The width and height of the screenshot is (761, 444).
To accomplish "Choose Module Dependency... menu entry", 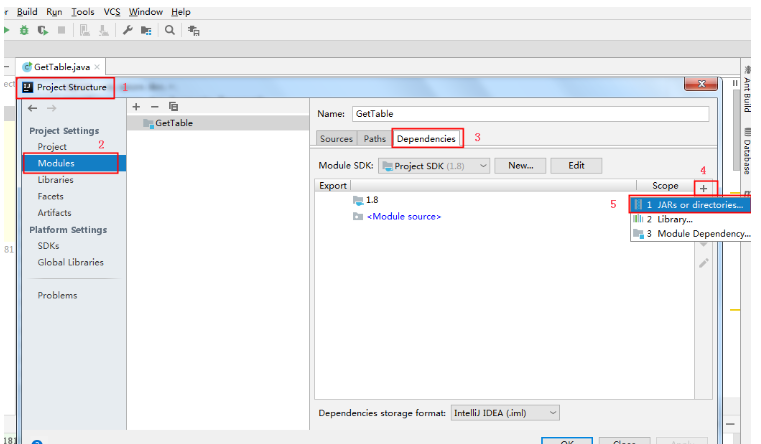I will [x=691, y=233].
